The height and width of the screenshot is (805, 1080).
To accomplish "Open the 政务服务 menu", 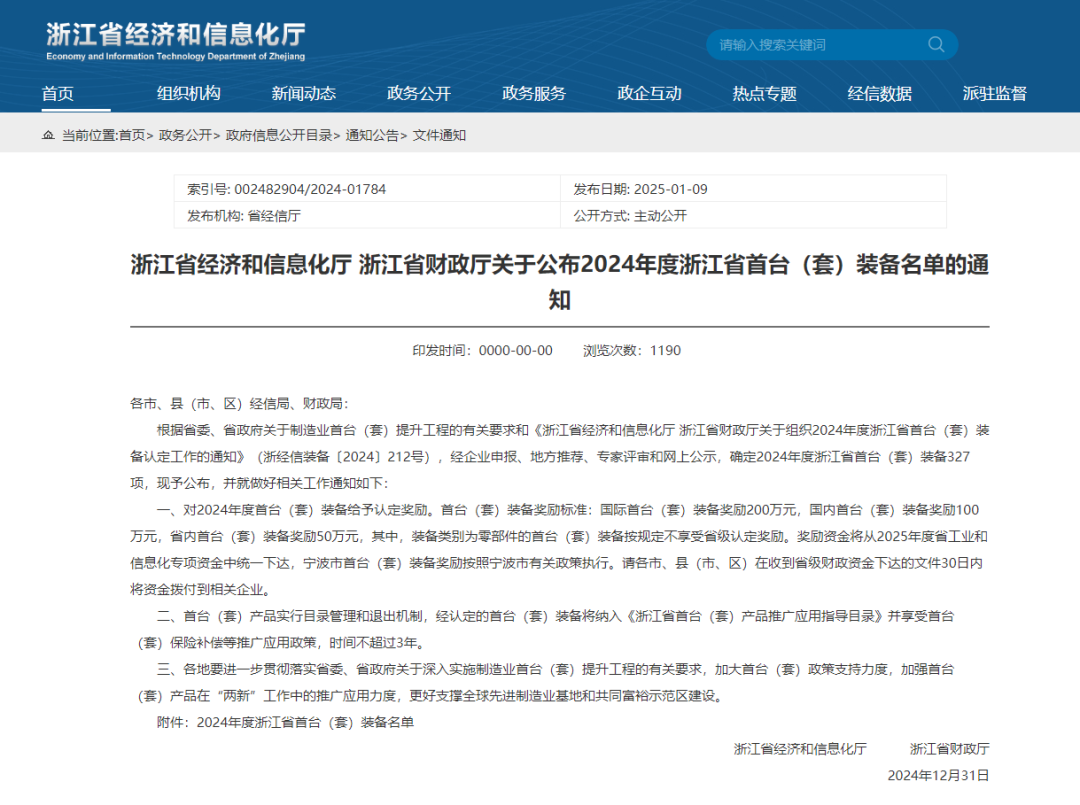I will tap(534, 93).
